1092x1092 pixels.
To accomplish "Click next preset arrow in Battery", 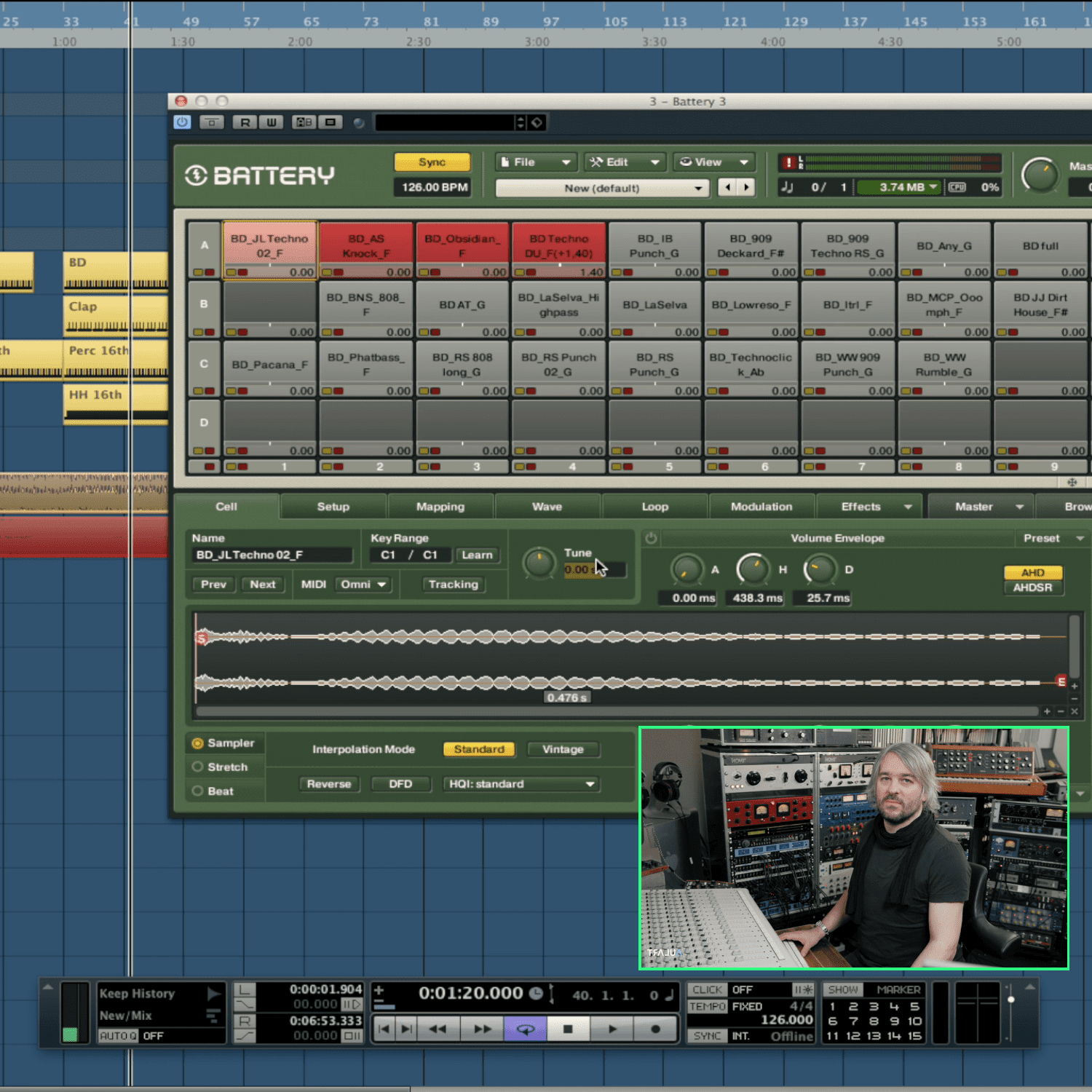I will pyautogui.click(x=746, y=187).
